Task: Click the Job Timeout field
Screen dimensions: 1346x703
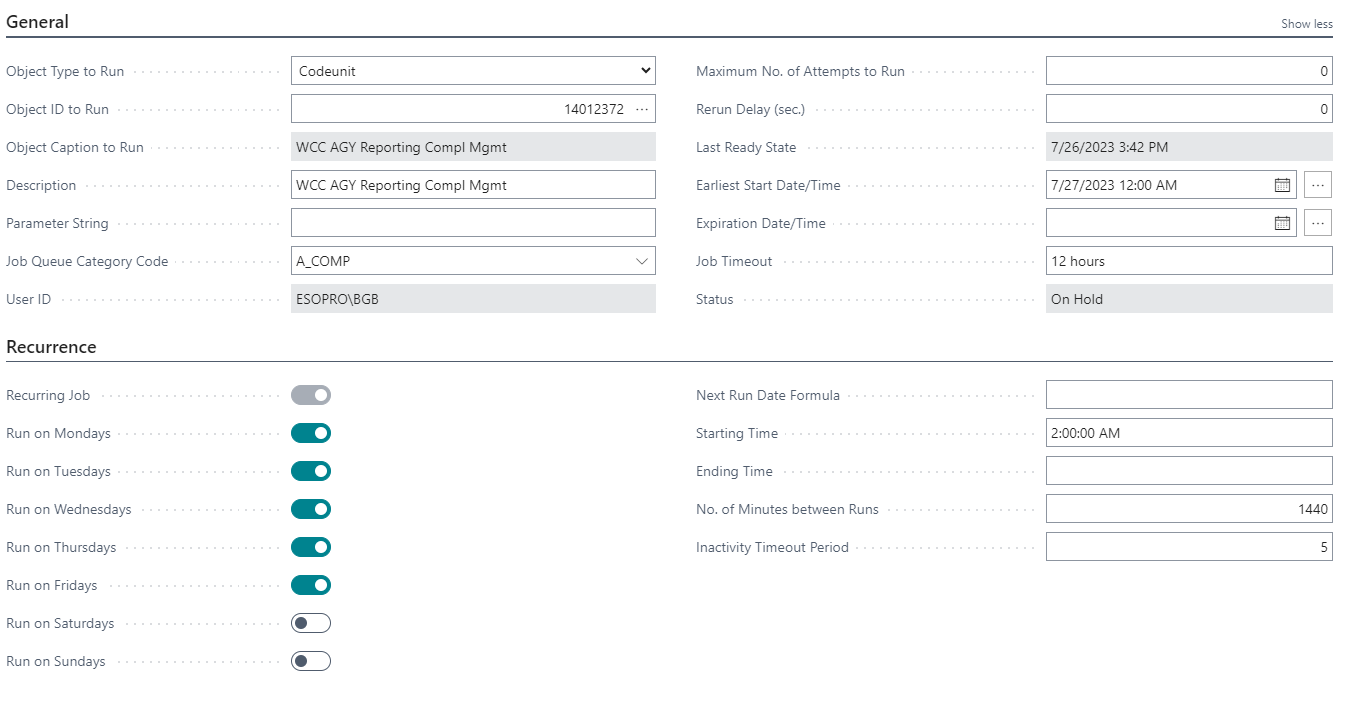Action: tap(1188, 261)
